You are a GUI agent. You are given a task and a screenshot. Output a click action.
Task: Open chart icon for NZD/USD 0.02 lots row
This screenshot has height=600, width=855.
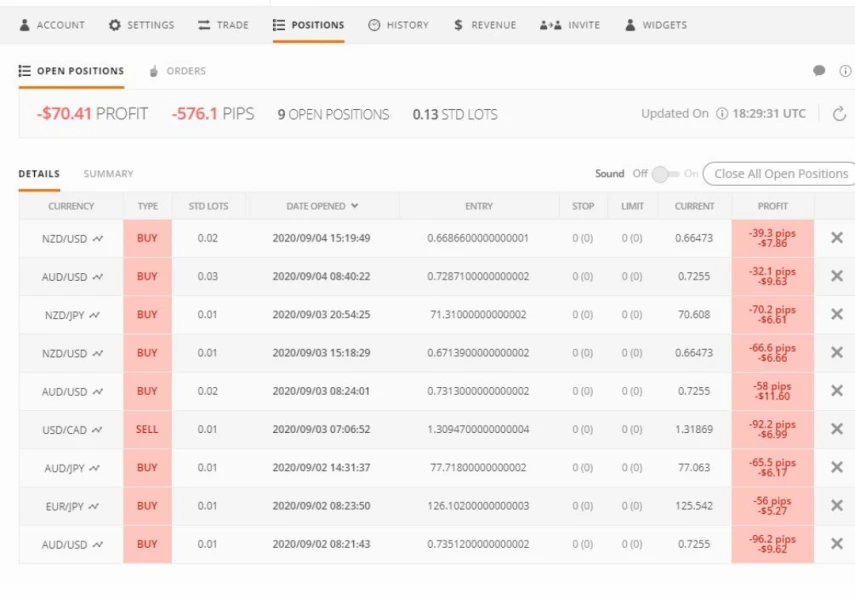98,238
